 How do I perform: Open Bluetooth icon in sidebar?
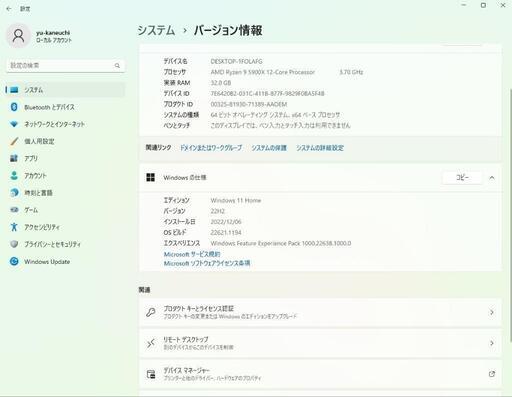(14, 107)
